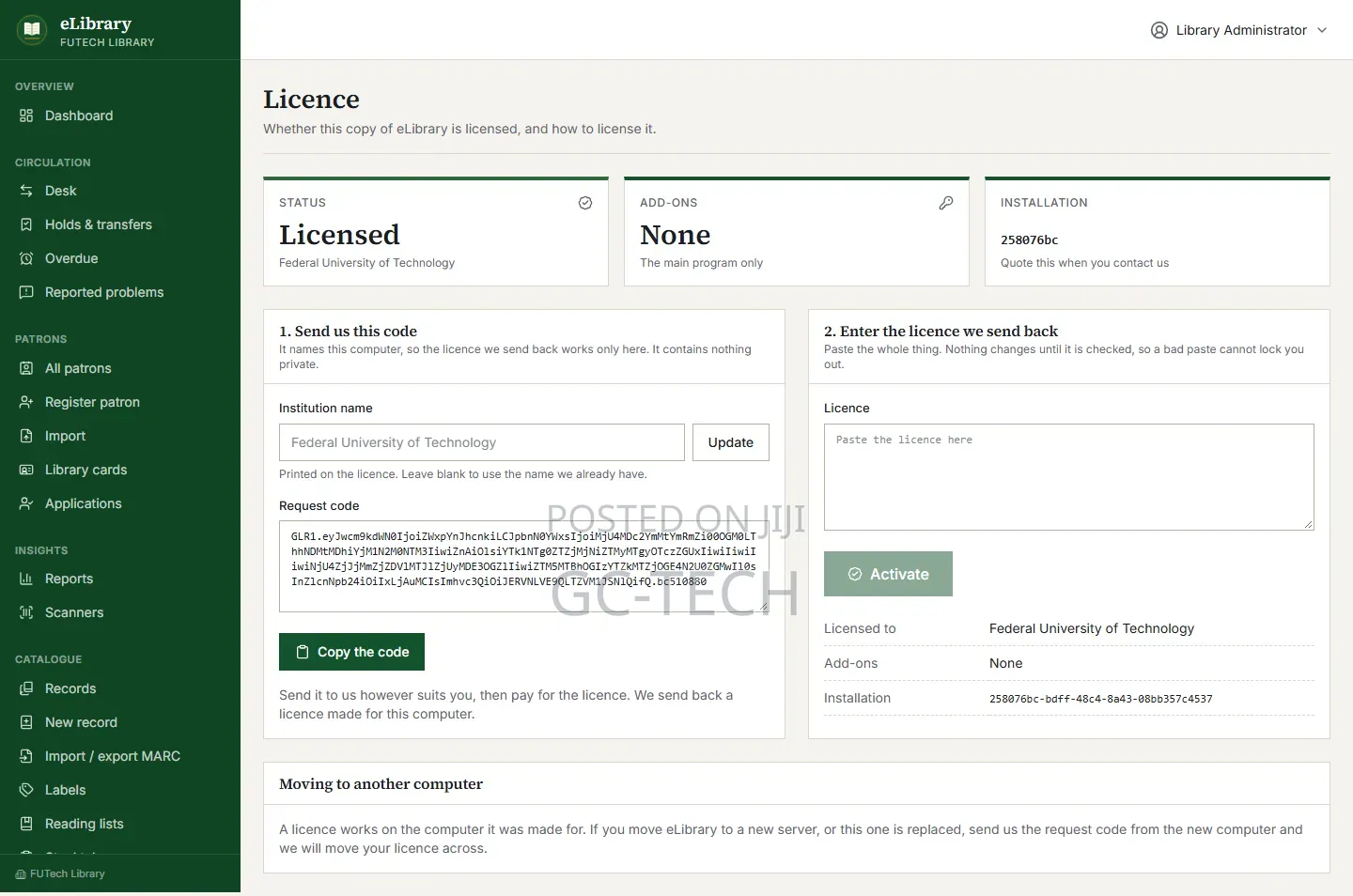
Task: Click the Copy the code button
Action: tap(351, 652)
